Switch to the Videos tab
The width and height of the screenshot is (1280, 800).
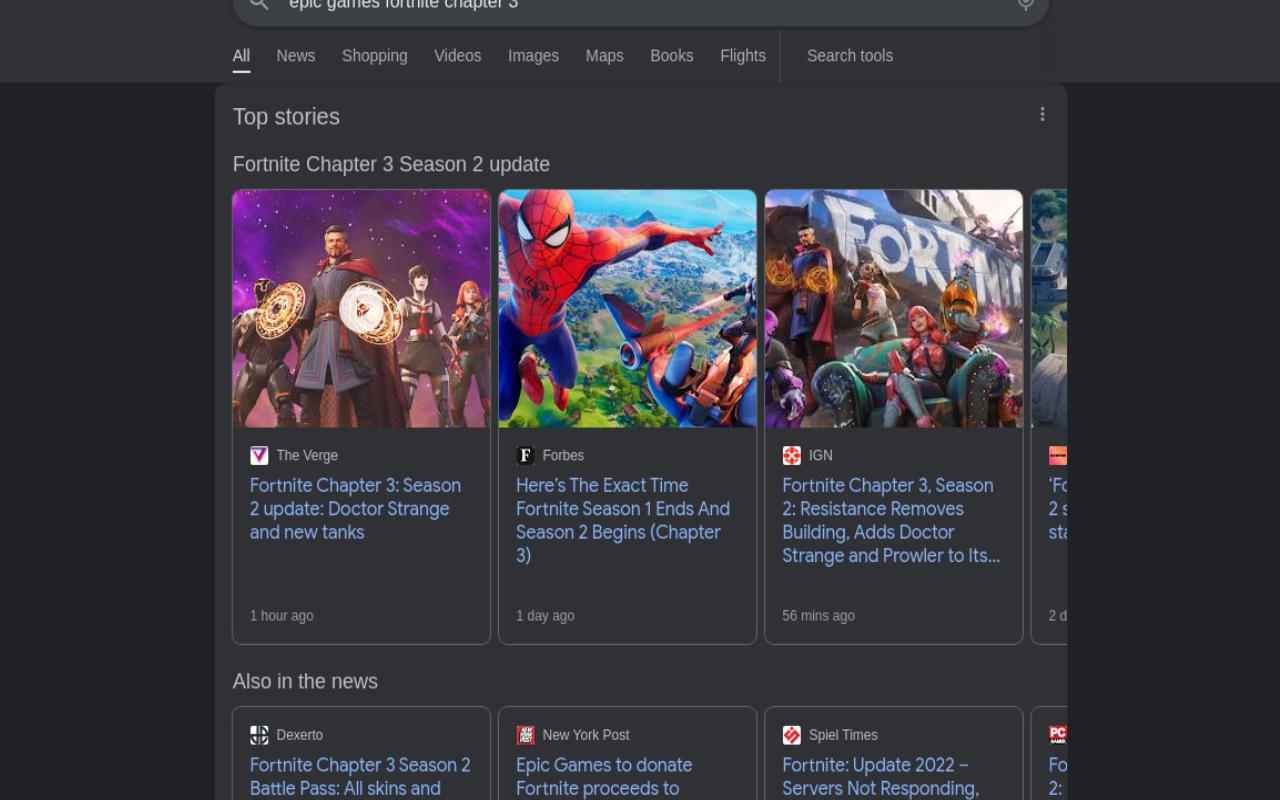(458, 56)
